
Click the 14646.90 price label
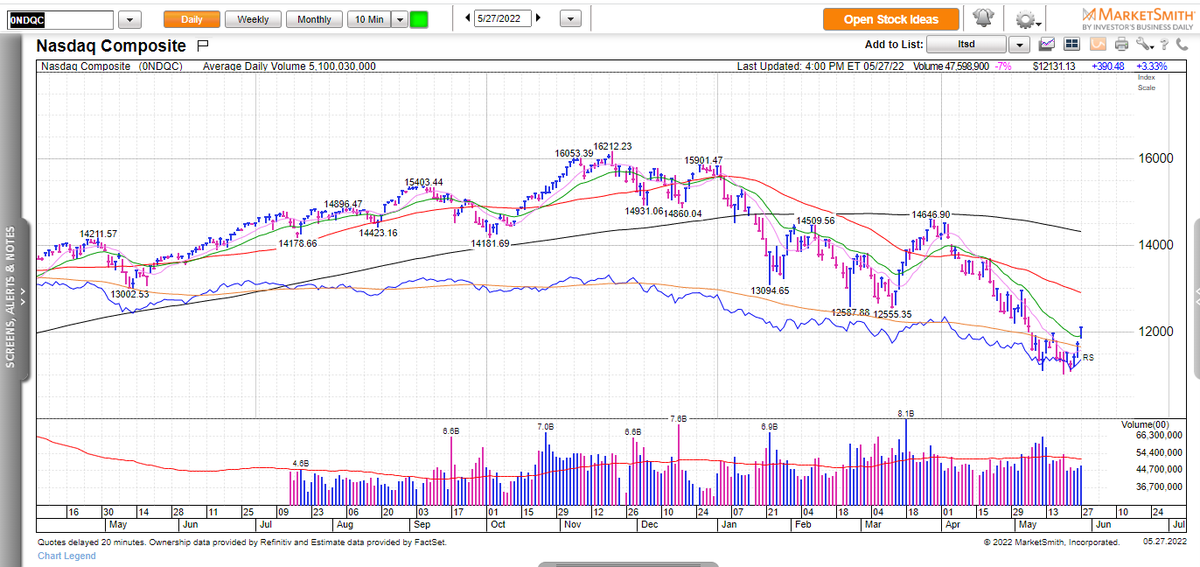pyautogui.click(x=931, y=214)
